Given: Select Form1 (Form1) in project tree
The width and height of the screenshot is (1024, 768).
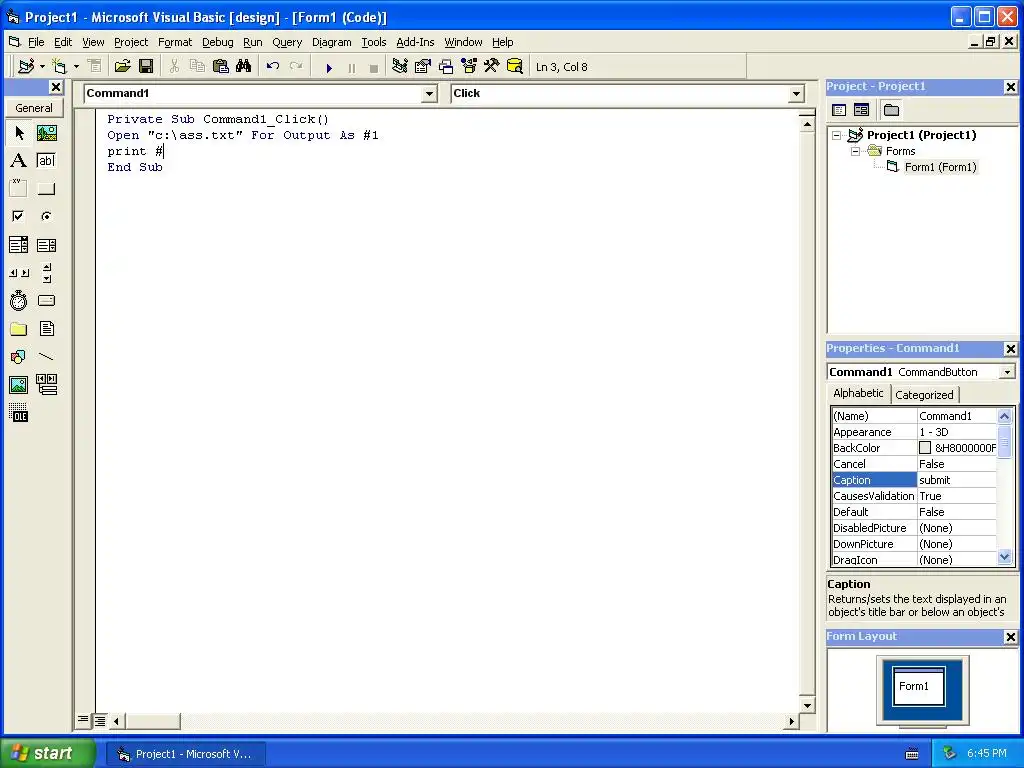Looking at the screenshot, I should 940,167.
